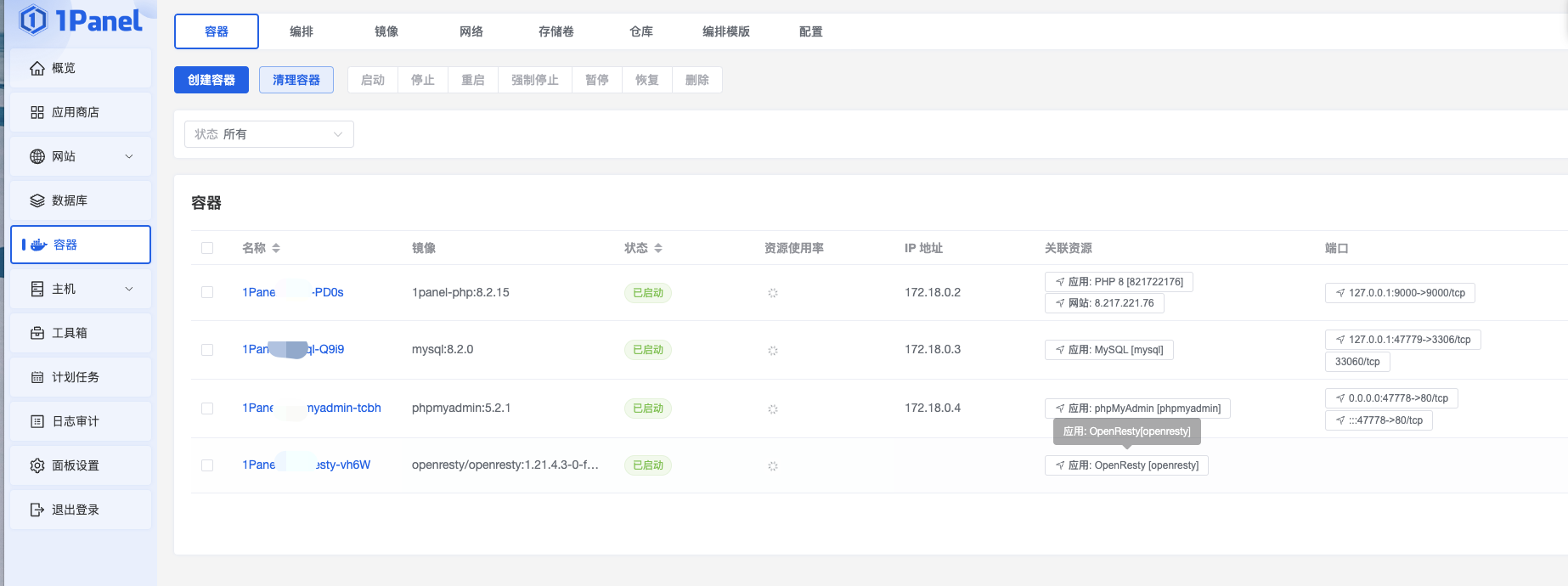Click resource usage spinner in phpmyadmin row

tap(773, 409)
